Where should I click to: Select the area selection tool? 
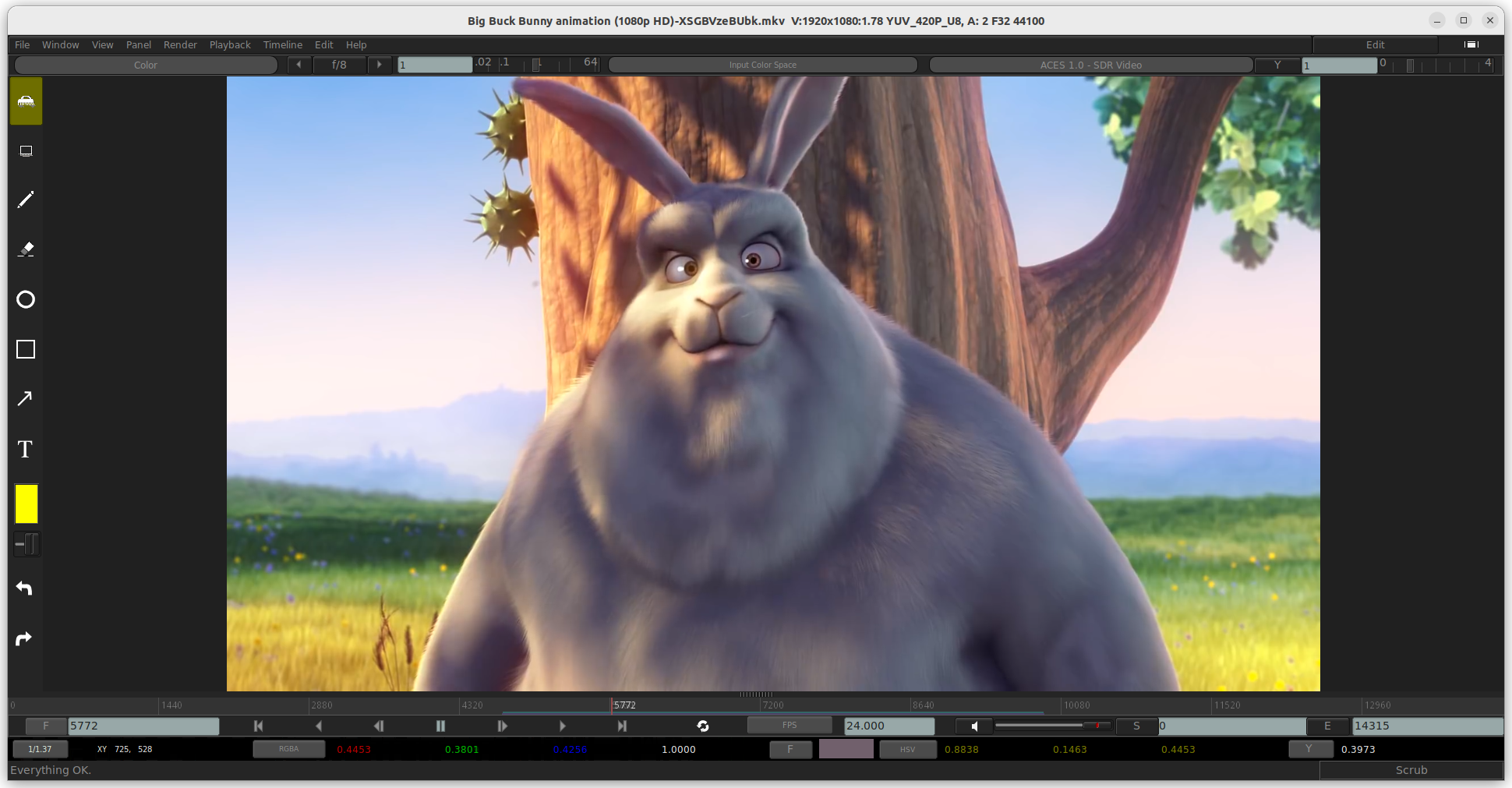pyautogui.click(x=26, y=151)
